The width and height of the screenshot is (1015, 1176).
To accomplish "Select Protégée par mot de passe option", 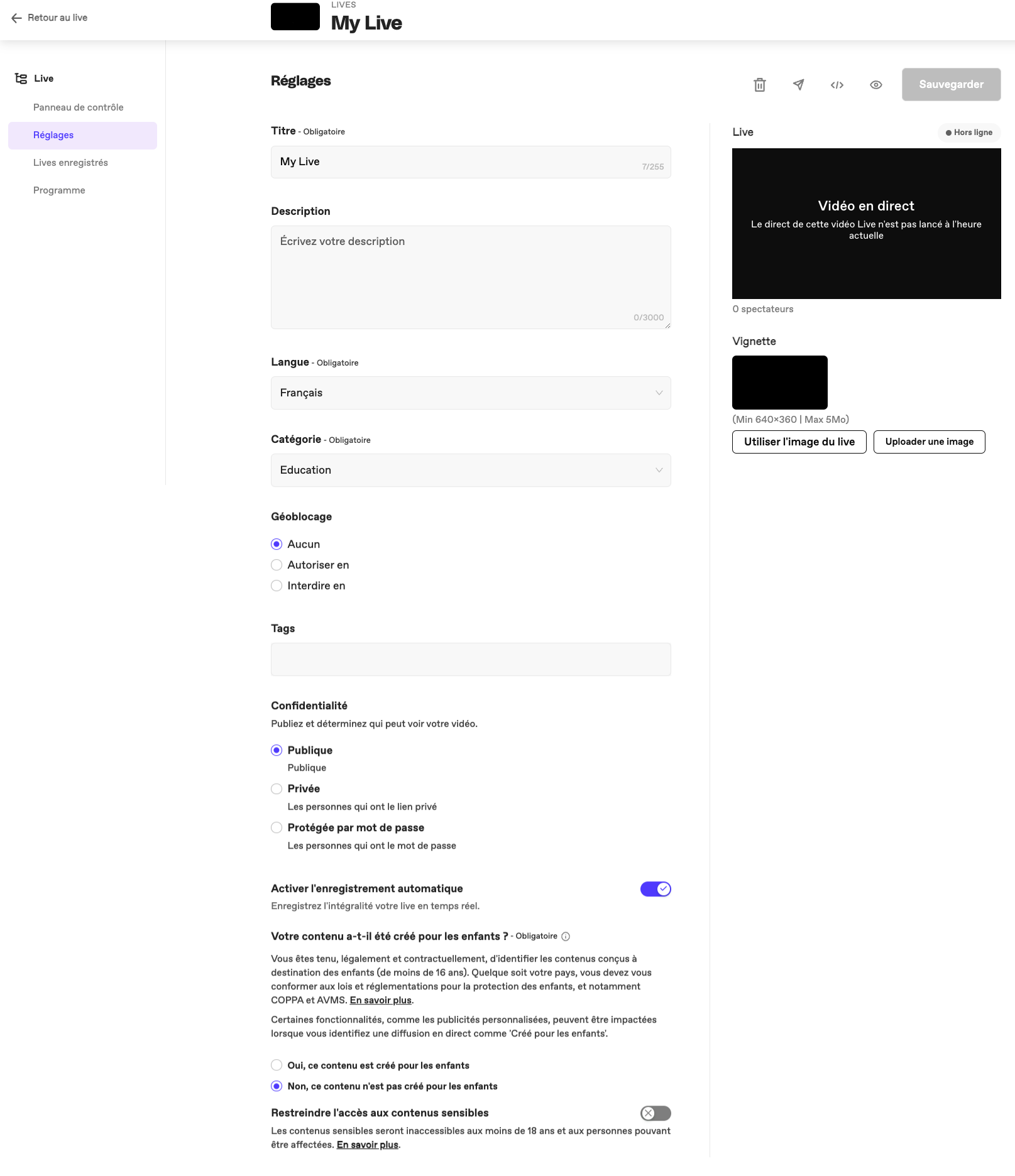I will click(277, 827).
